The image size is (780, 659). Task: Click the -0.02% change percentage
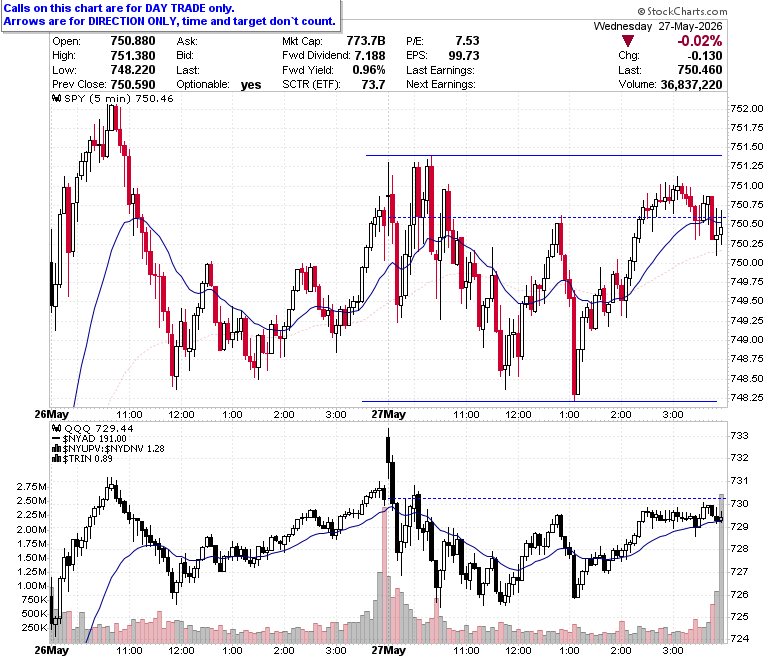click(x=699, y=41)
